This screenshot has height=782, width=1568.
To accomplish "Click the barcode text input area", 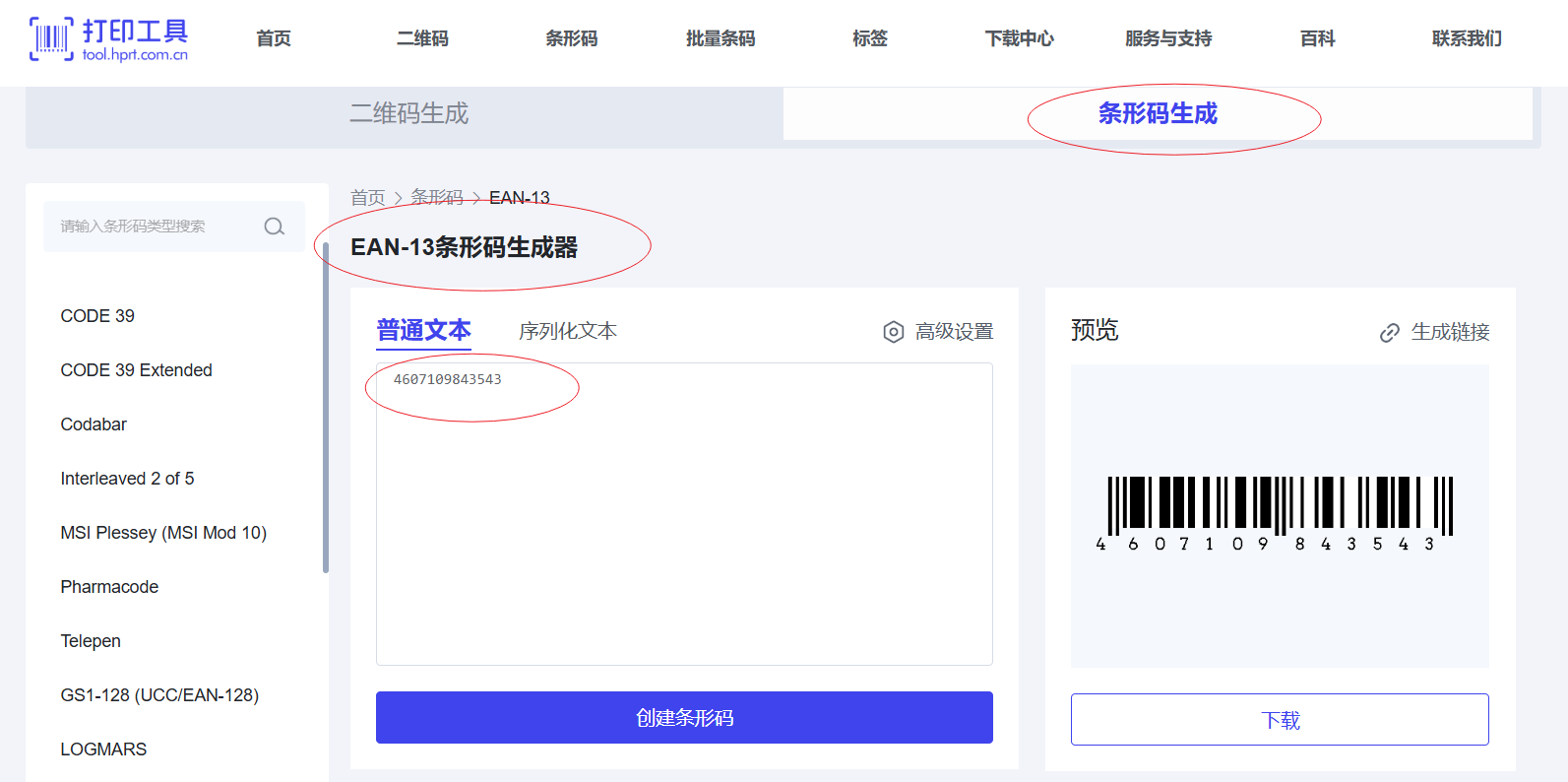I will (684, 514).
